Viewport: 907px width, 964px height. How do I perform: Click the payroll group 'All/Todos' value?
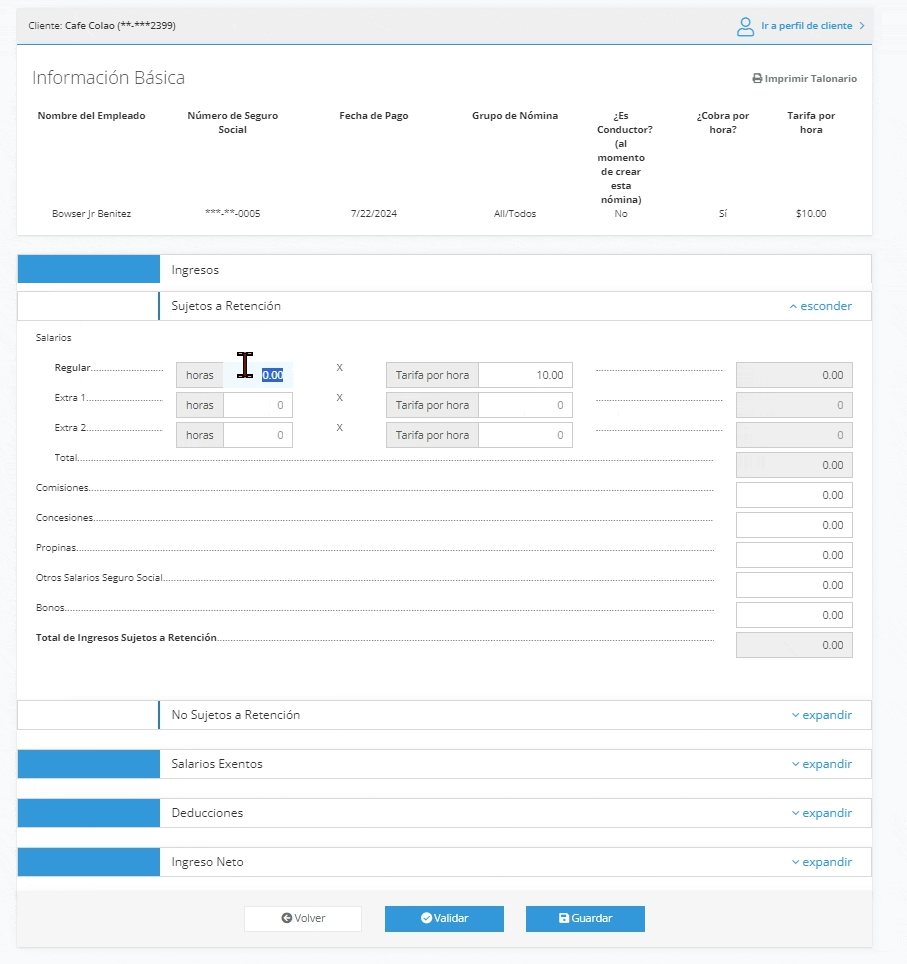pos(515,213)
